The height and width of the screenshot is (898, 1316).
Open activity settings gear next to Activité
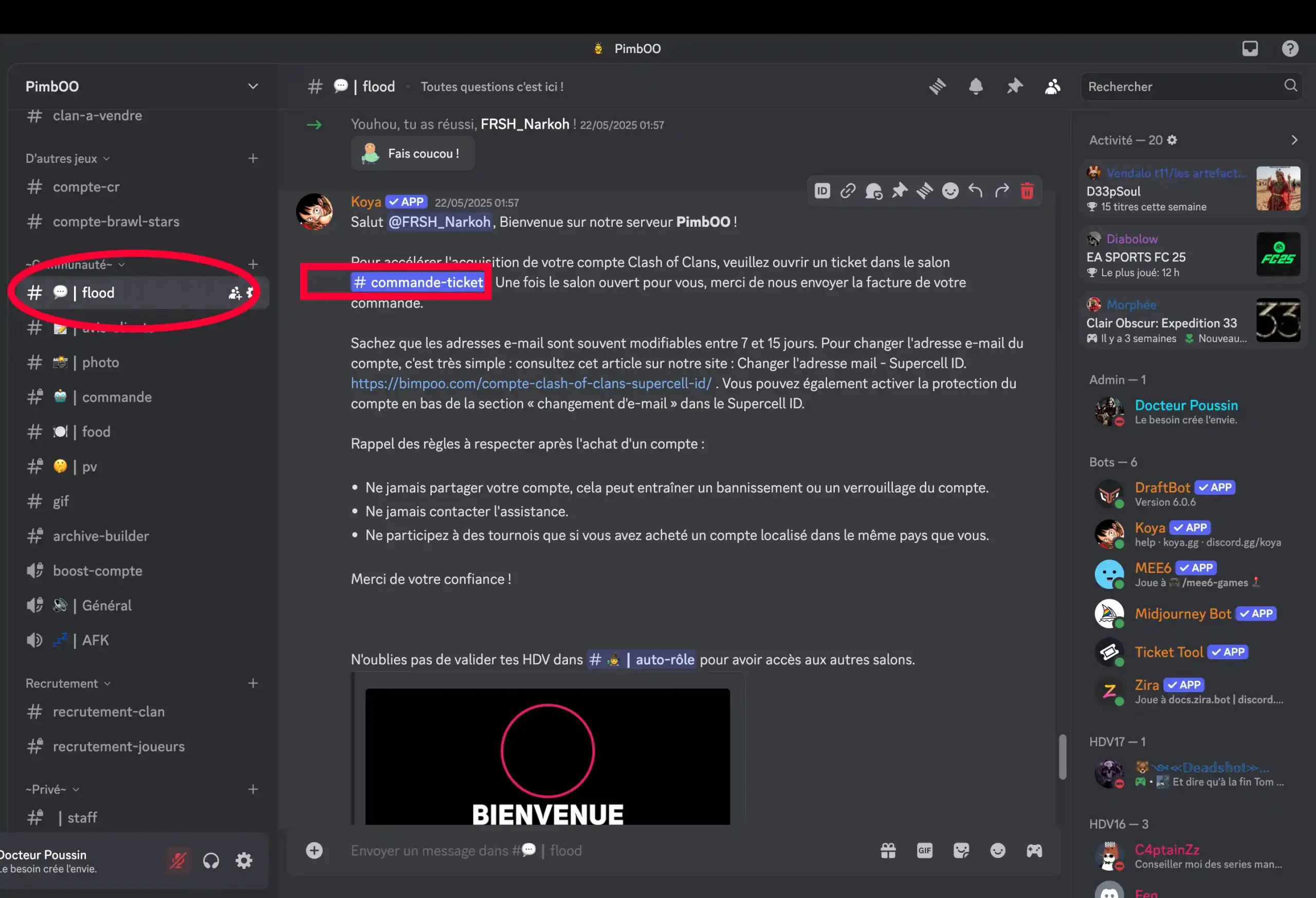tap(1172, 140)
